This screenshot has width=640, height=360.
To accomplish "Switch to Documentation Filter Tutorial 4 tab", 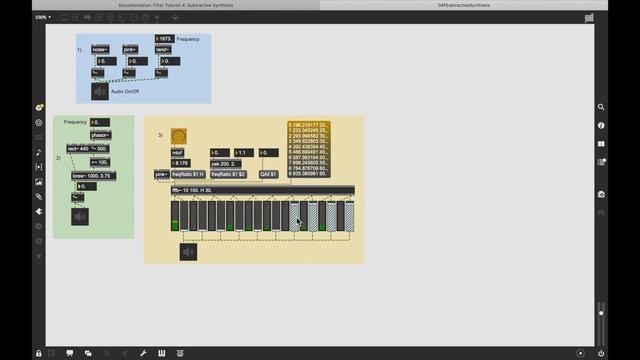I will (x=176, y=5).
